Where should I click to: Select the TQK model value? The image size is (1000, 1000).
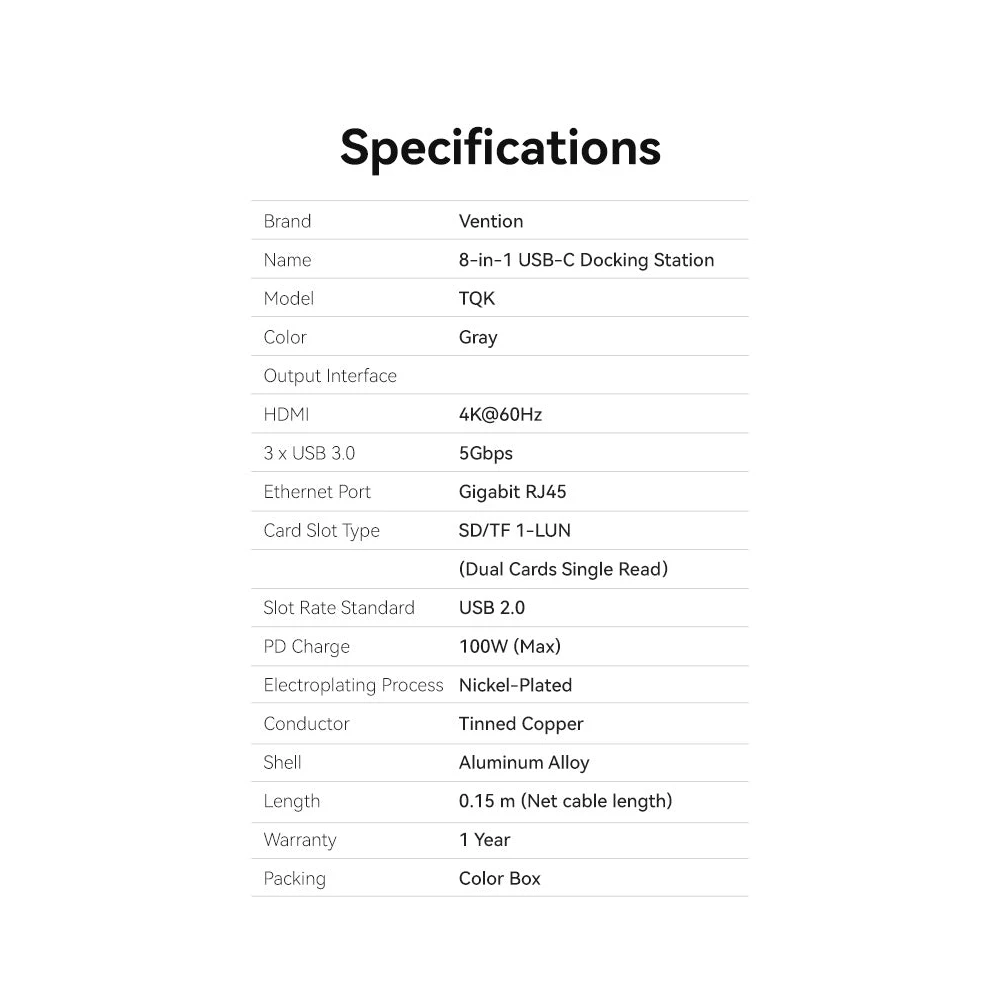point(477,299)
